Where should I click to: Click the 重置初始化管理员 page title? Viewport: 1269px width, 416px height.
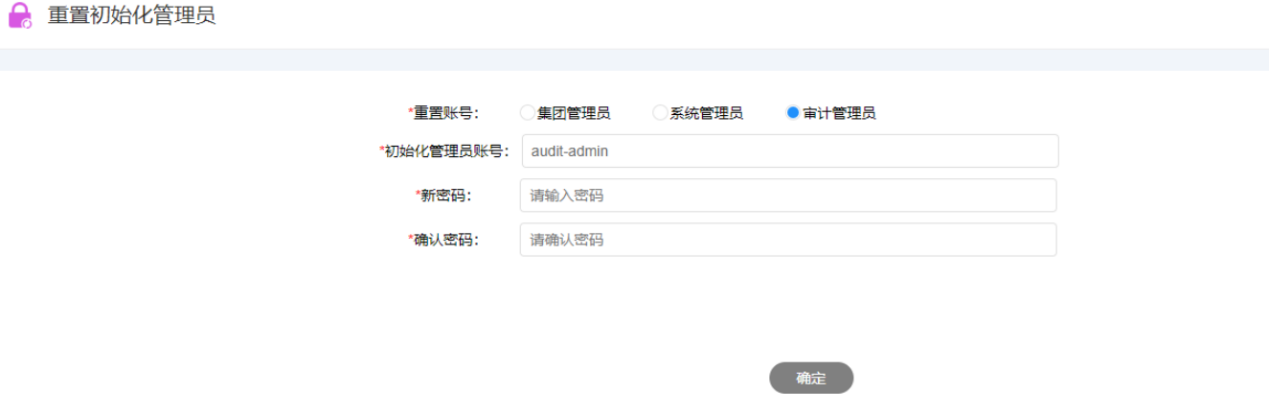[131, 16]
